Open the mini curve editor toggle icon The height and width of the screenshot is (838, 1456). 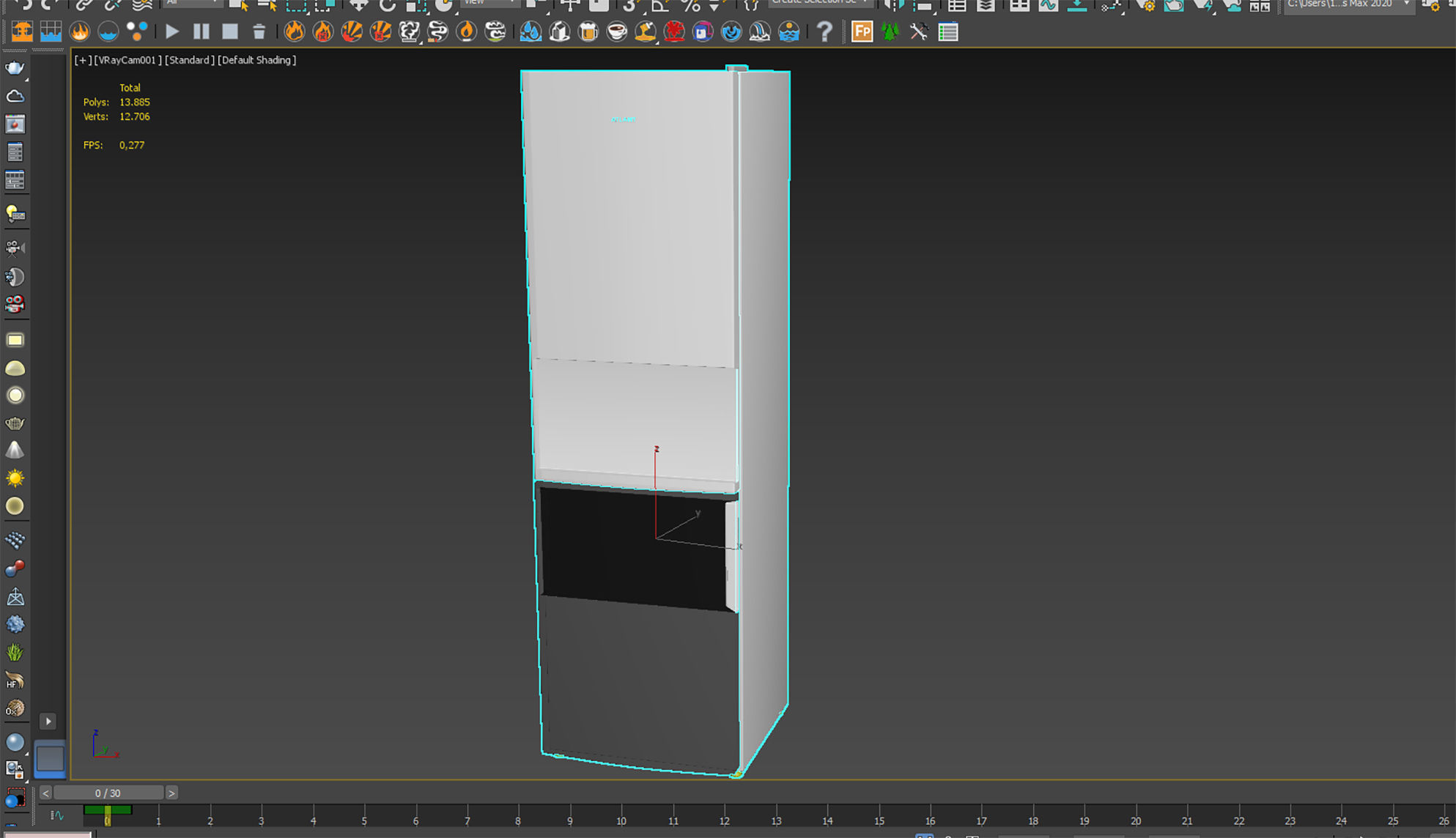coord(56,815)
